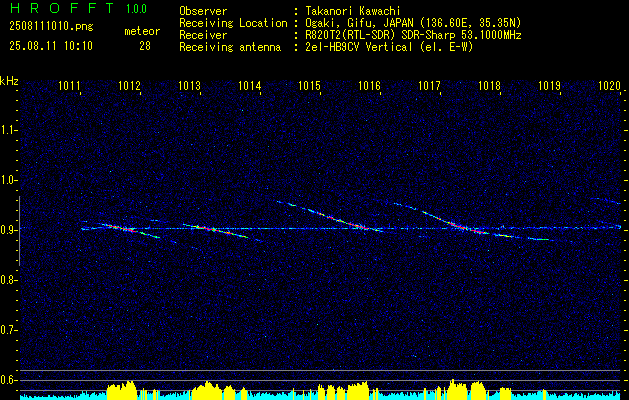Click the date stamp 25.08.11 10:10
629x400 pixels.
51,46
